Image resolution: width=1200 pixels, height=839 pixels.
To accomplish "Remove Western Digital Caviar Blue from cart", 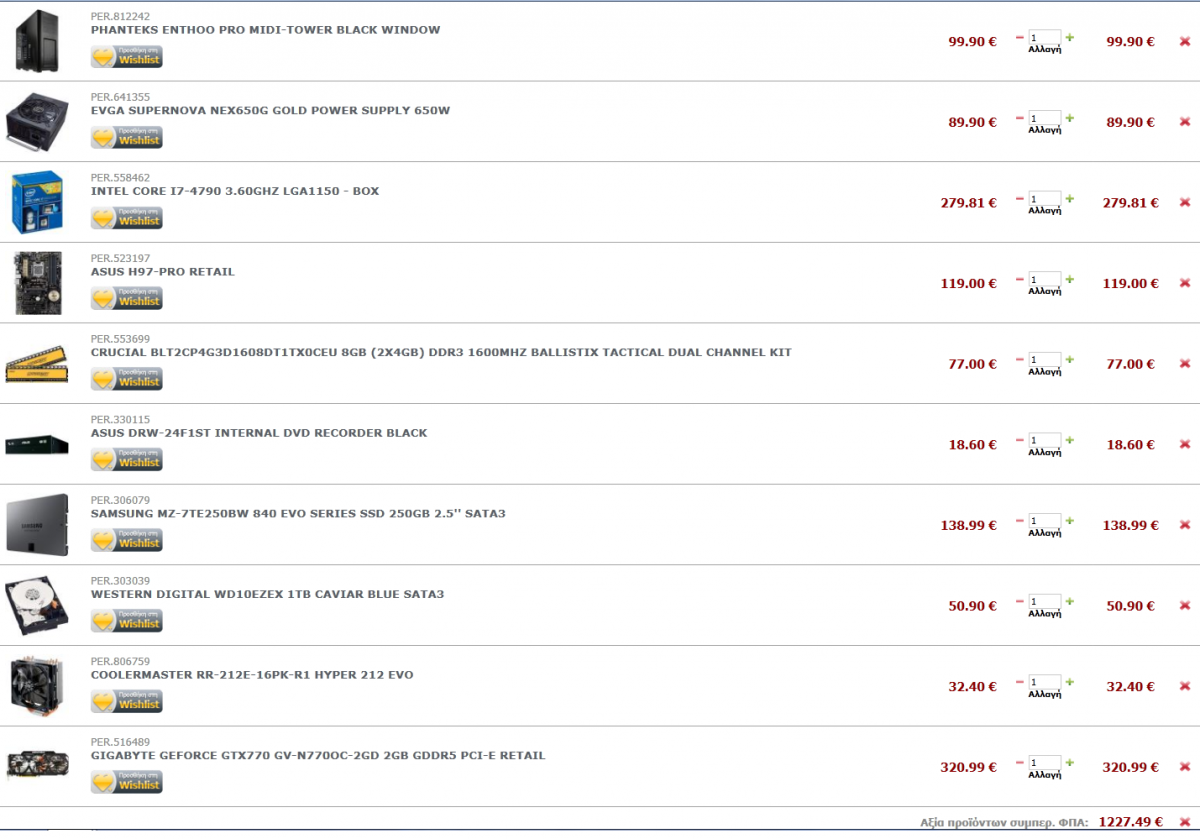I will 1185,606.
